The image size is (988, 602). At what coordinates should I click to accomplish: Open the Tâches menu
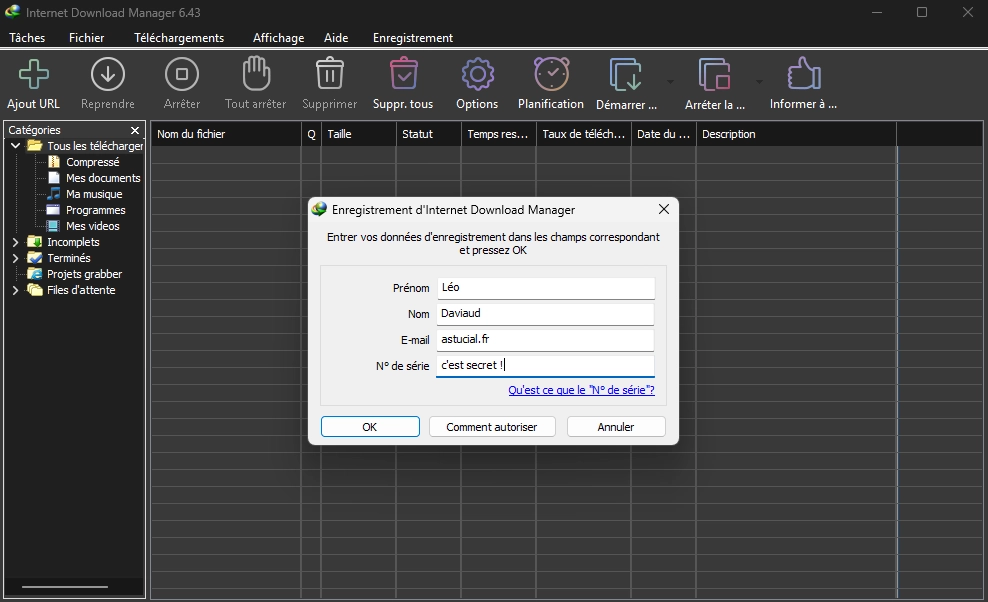pyautogui.click(x=27, y=38)
